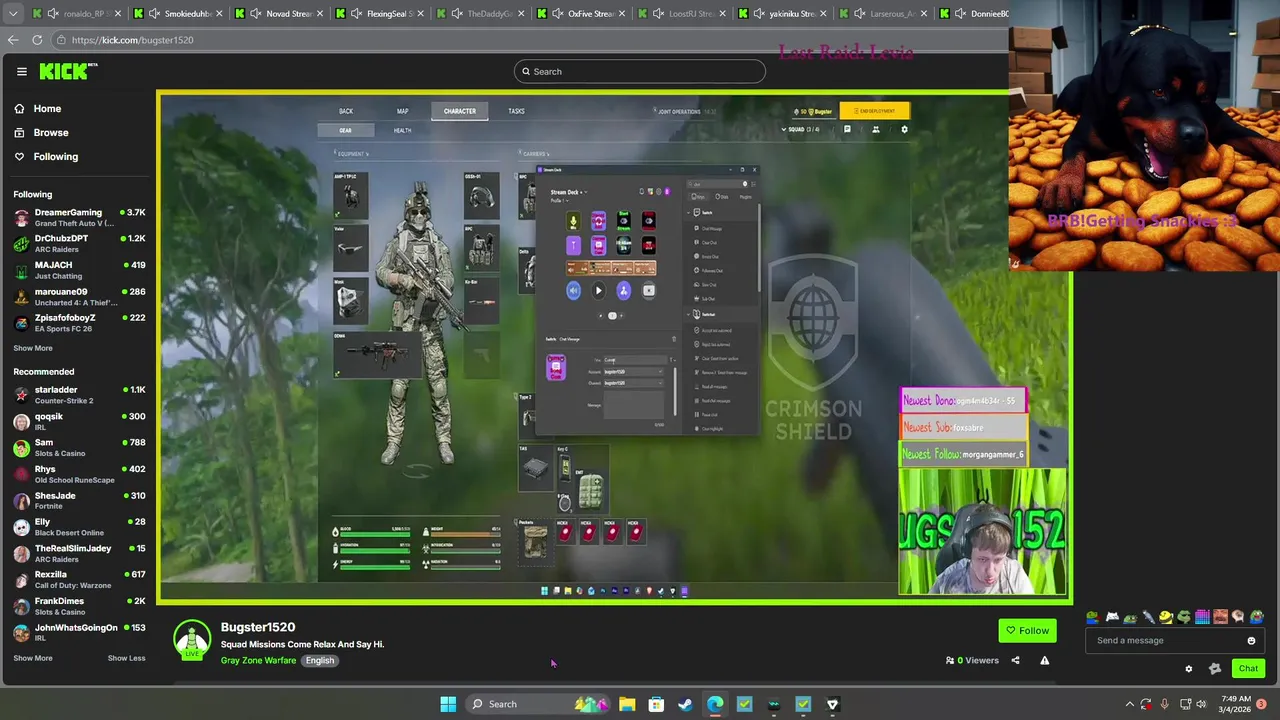Show hidden system tray icons

tap(1129, 704)
